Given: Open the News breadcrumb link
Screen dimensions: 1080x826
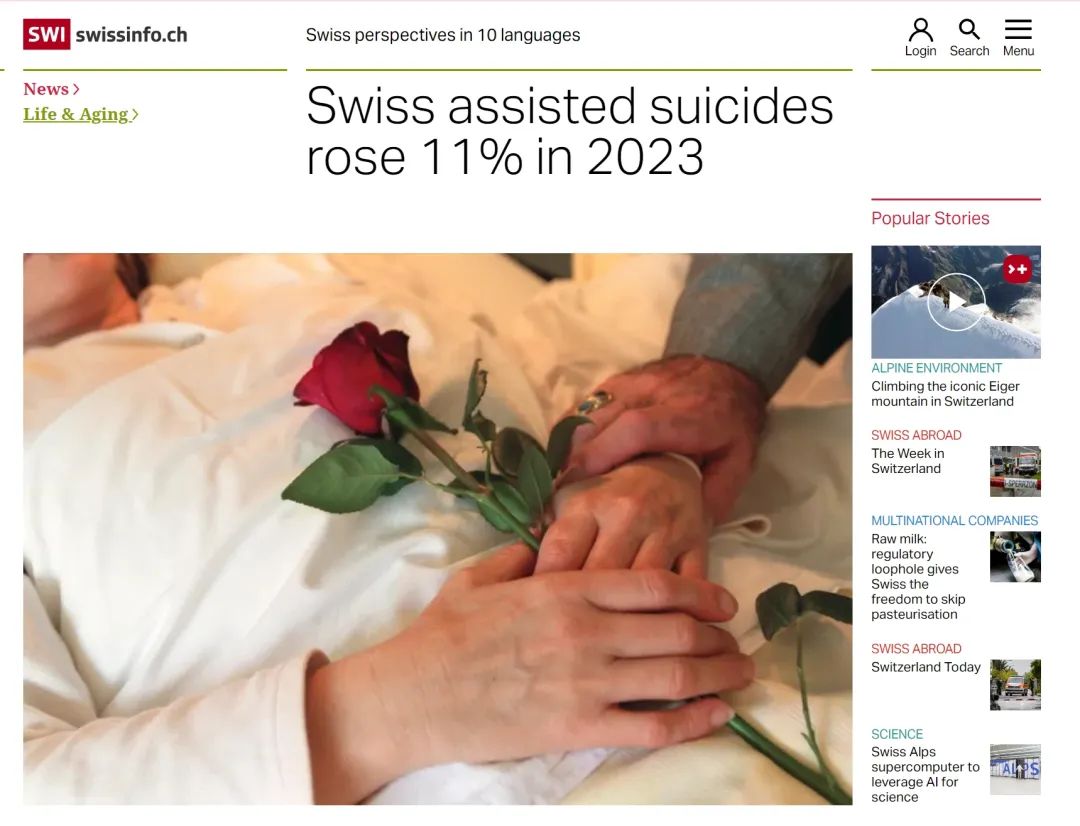Looking at the screenshot, I should [46, 89].
